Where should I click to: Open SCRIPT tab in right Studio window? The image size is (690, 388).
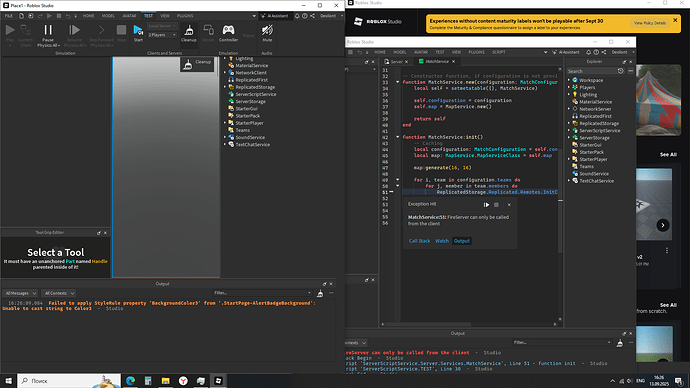tap(499, 52)
